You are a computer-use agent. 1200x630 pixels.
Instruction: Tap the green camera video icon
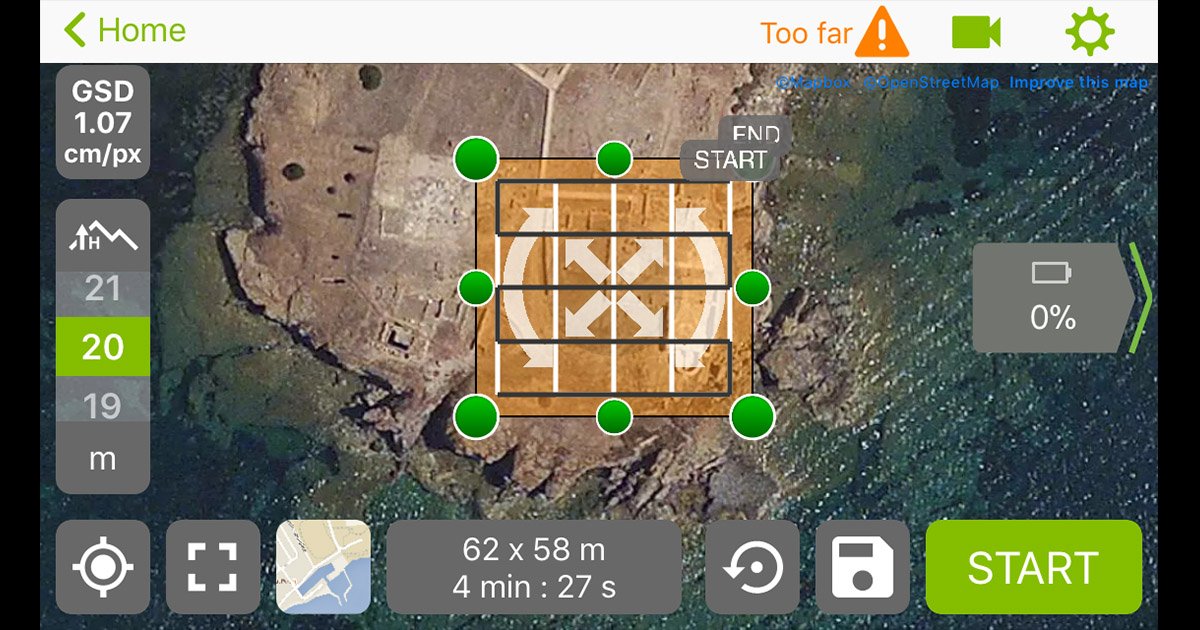[976, 32]
